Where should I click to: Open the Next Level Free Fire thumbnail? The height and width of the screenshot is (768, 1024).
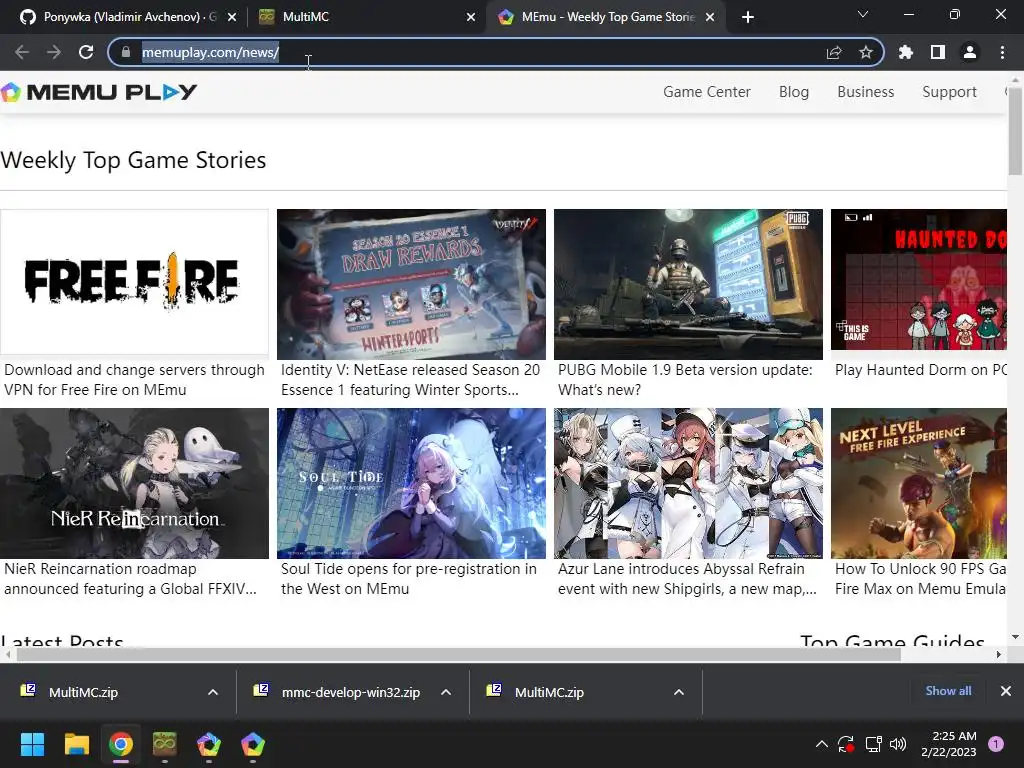pyautogui.click(x=919, y=483)
